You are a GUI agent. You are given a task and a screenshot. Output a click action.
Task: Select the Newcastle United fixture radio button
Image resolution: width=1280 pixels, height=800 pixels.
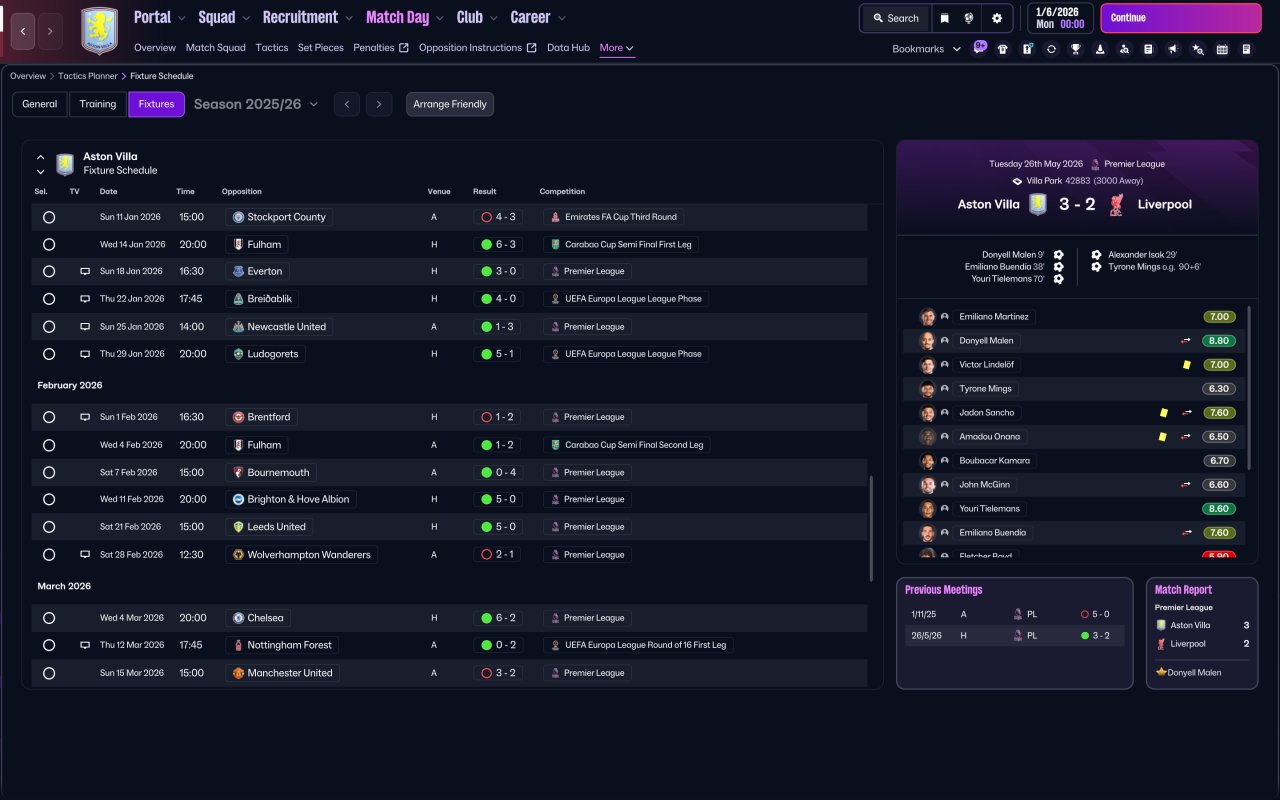point(49,327)
